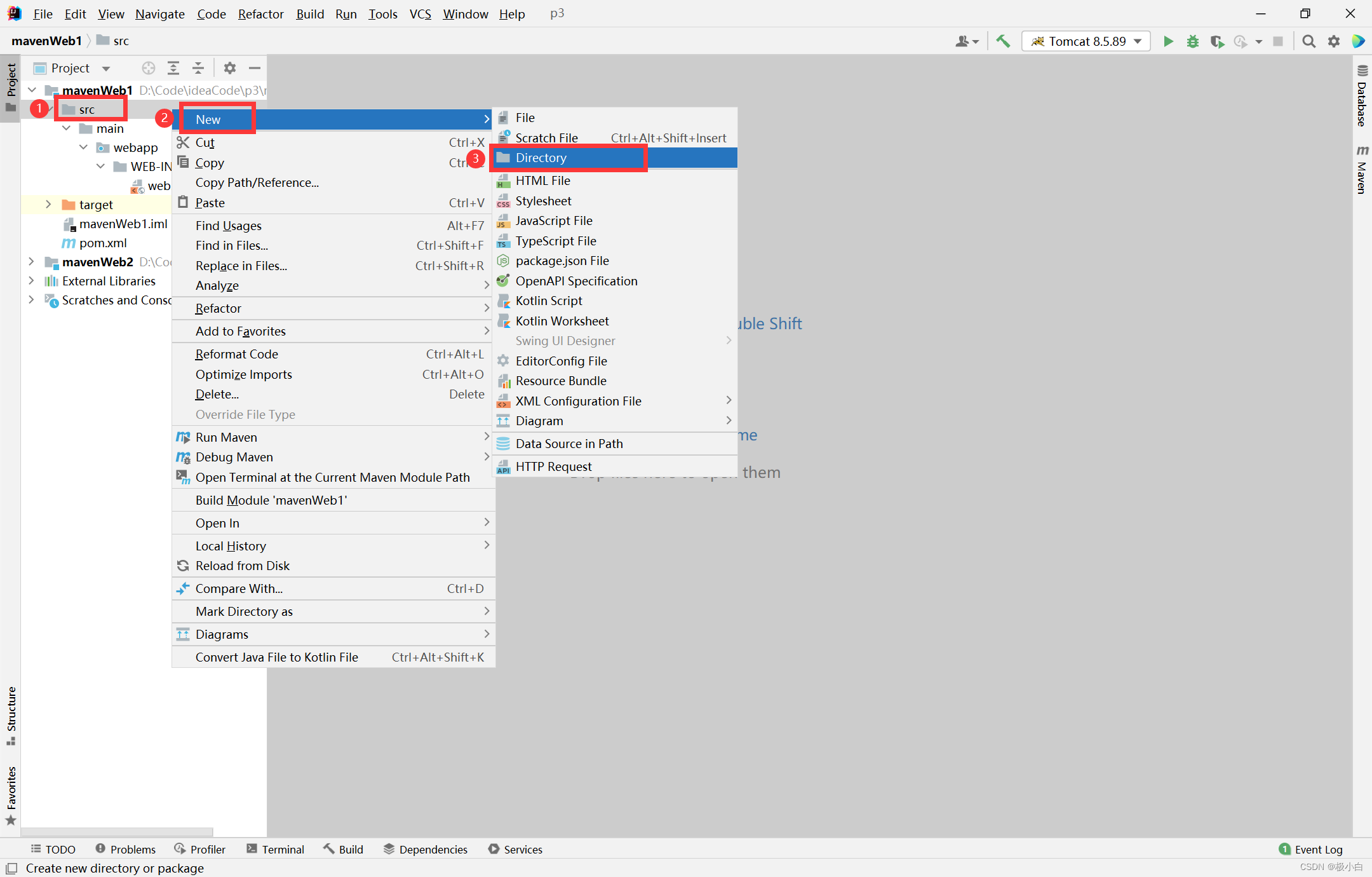The width and height of the screenshot is (1372, 877).
Task: Select Data Source in Path entry
Action: [x=615, y=444]
